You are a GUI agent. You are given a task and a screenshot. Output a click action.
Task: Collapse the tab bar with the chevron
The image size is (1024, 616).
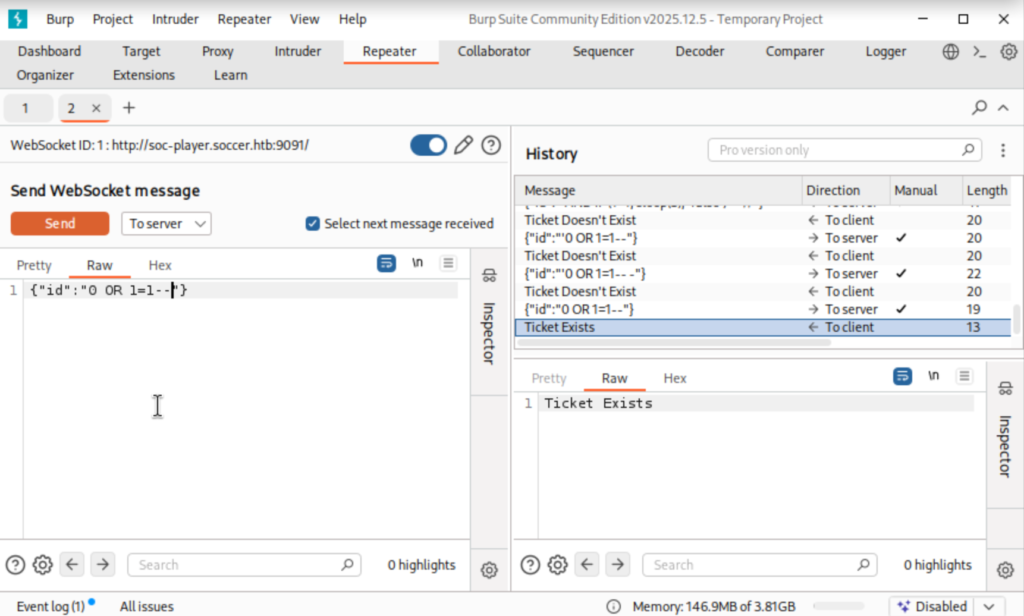point(1003,107)
